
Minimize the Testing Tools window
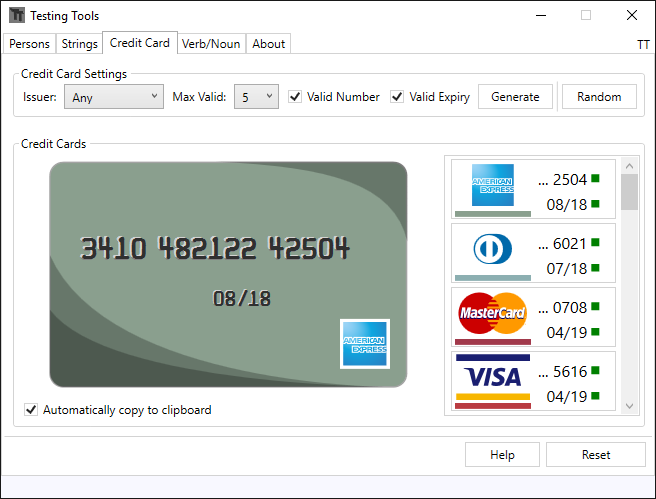pos(541,15)
